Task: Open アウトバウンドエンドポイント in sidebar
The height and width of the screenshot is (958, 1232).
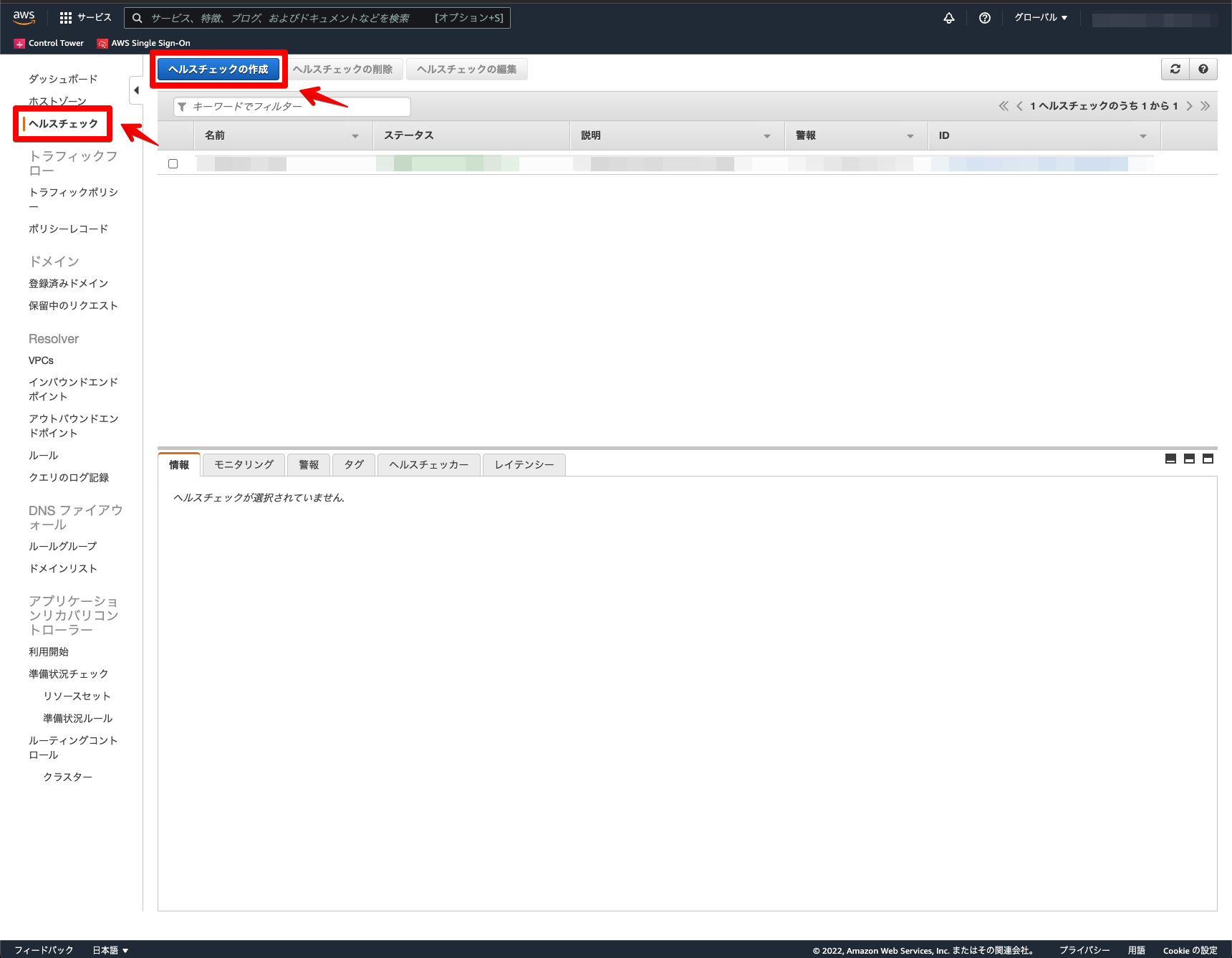Action: click(x=73, y=426)
